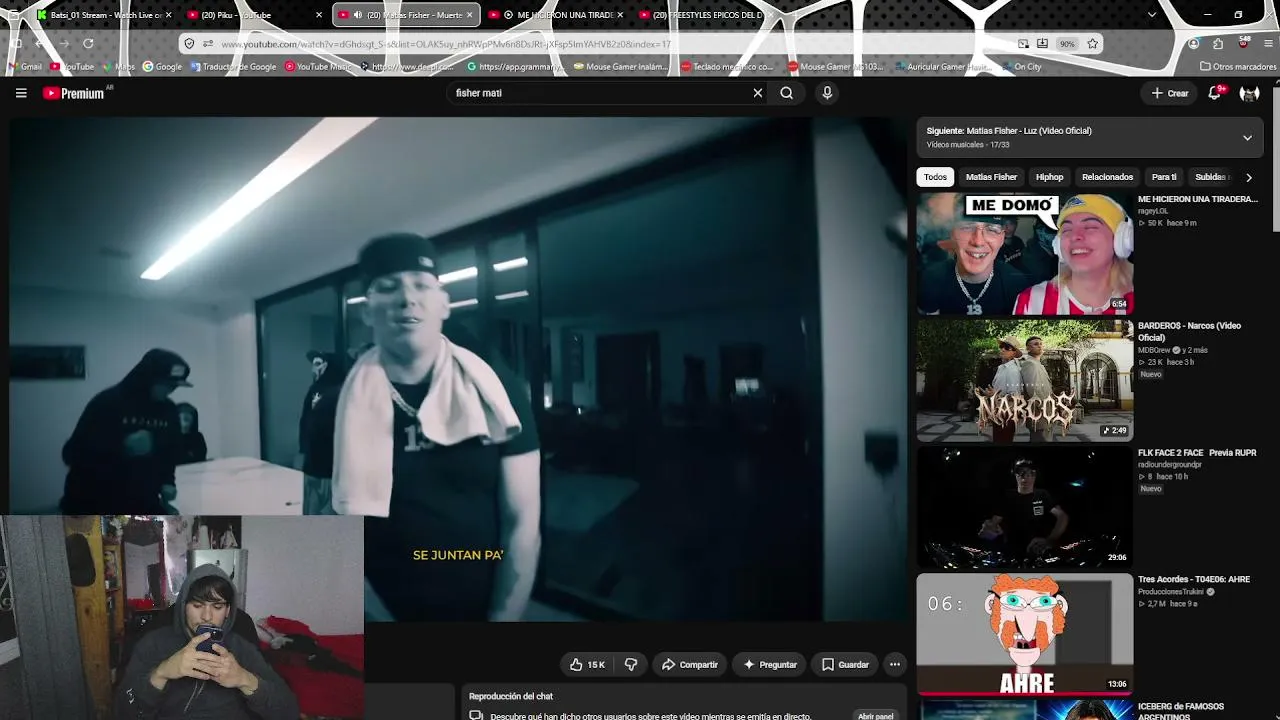Open browser three-dot menu

point(1268,44)
